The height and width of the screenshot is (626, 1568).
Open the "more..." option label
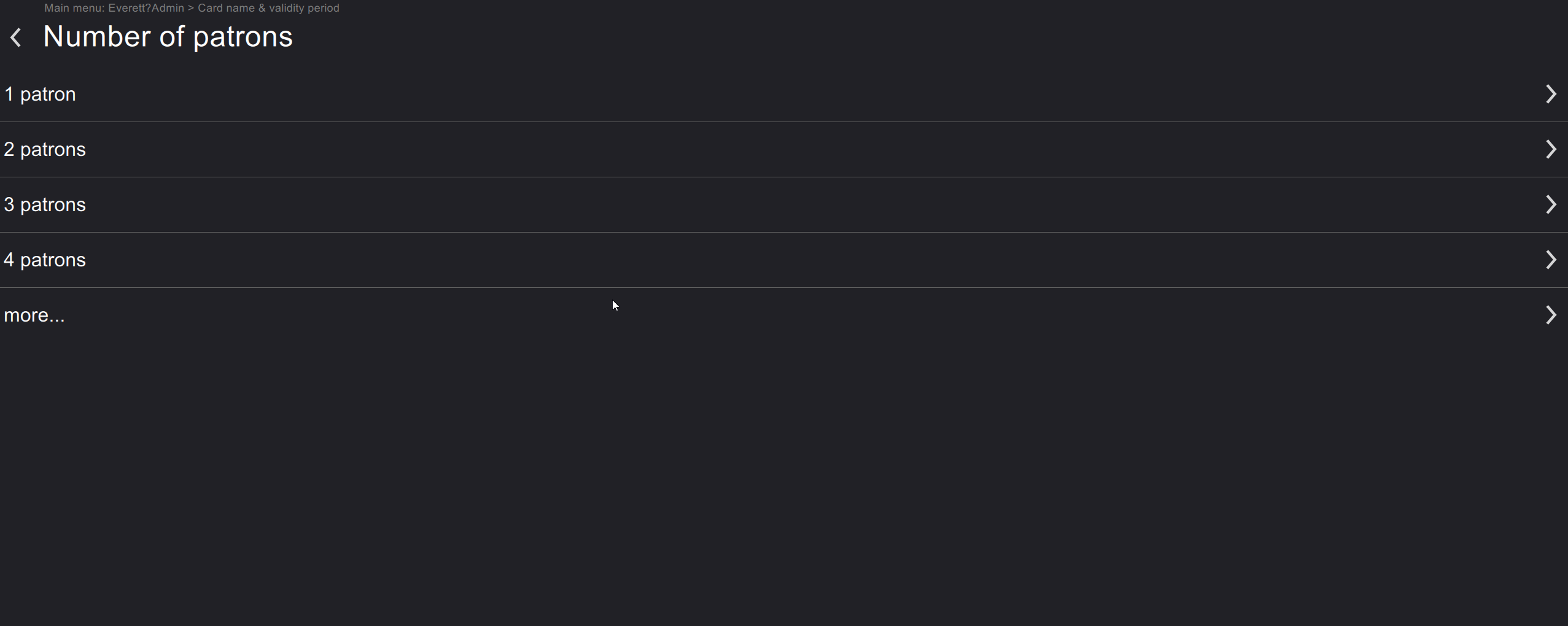click(34, 315)
